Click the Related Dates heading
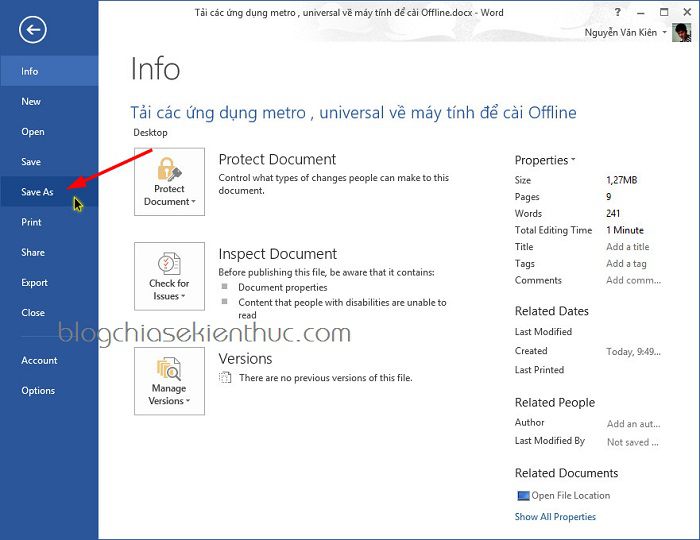700x540 pixels. tap(551, 311)
